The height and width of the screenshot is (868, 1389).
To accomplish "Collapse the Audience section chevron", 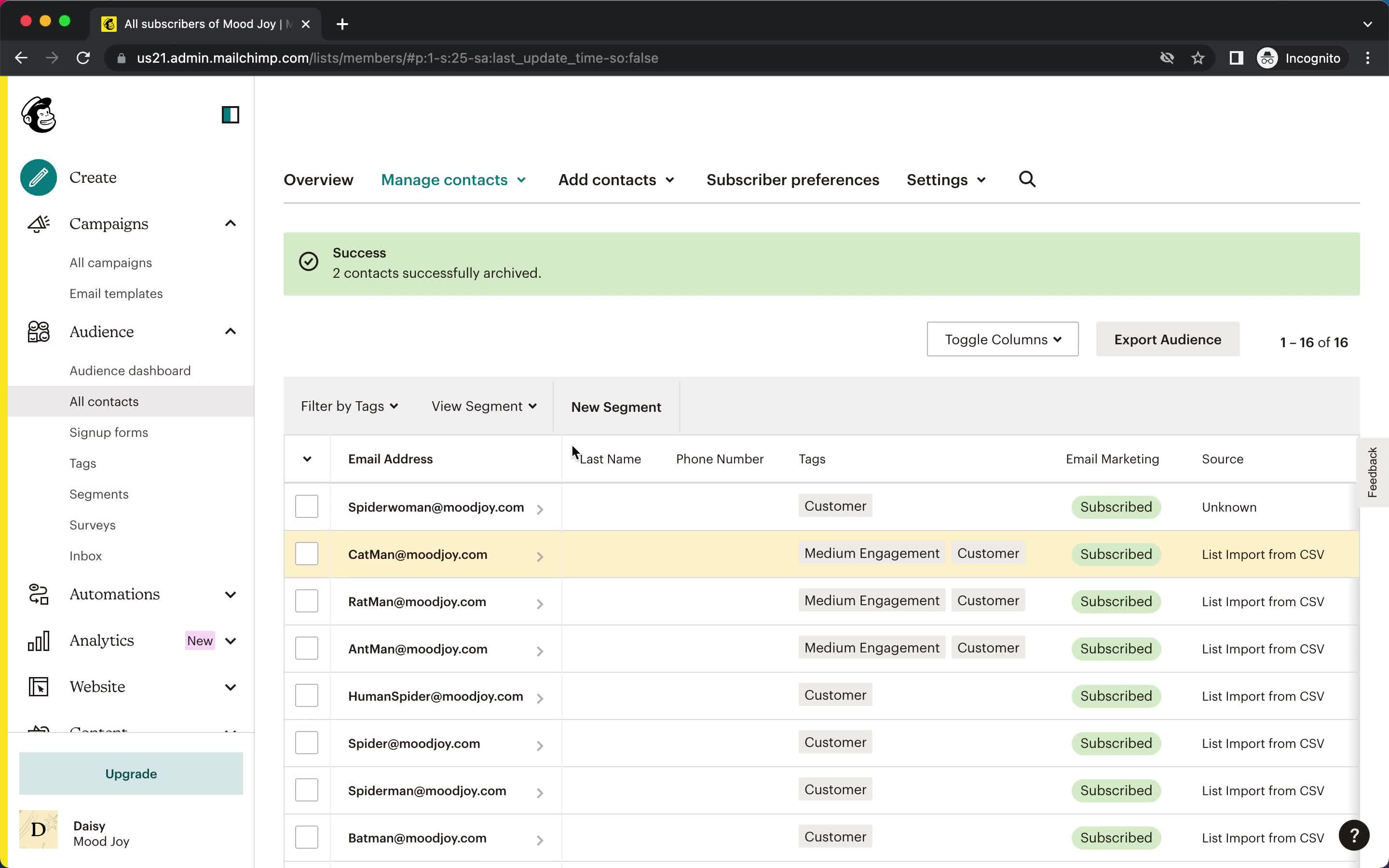I will tap(230, 331).
